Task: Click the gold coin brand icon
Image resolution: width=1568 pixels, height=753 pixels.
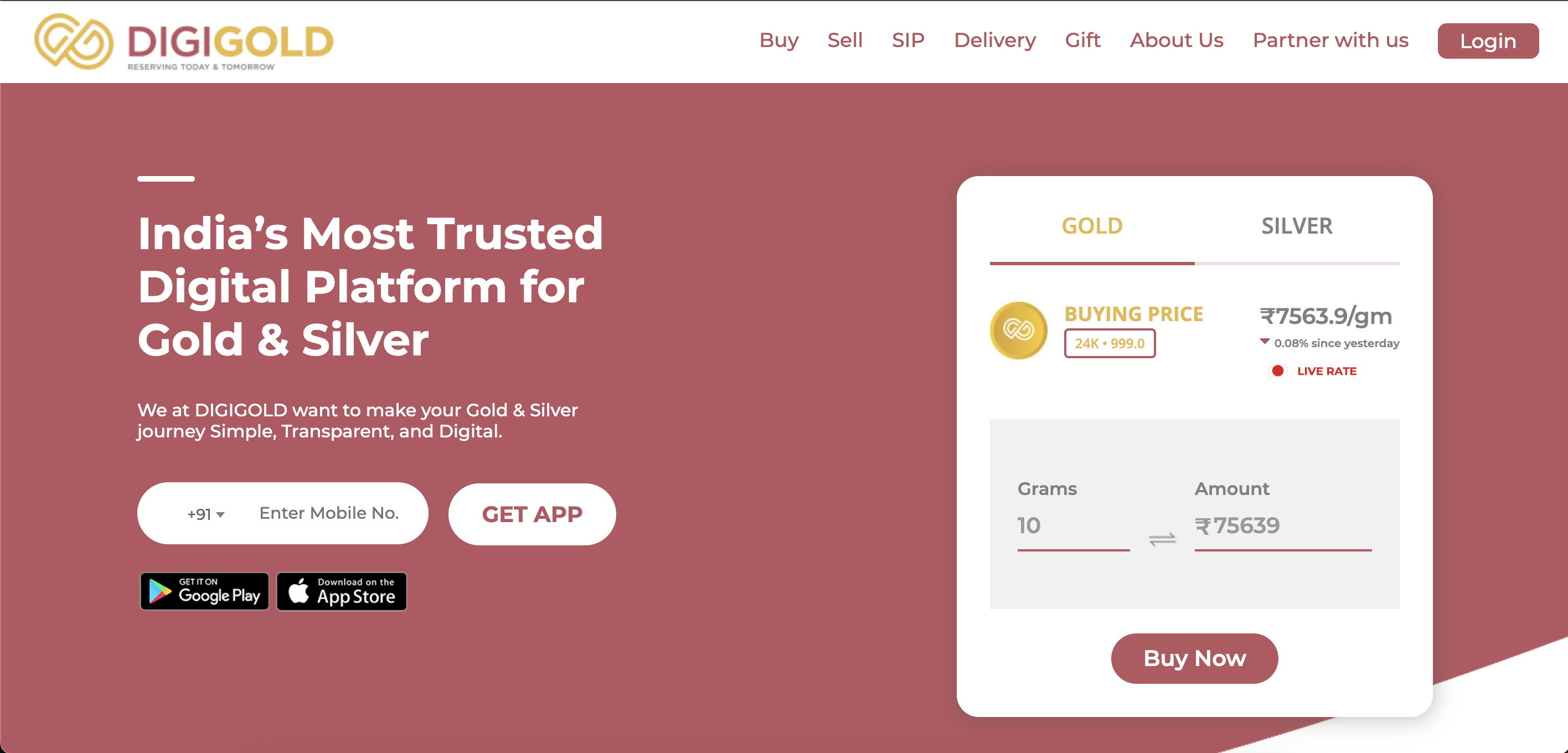Action: [x=1019, y=329]
